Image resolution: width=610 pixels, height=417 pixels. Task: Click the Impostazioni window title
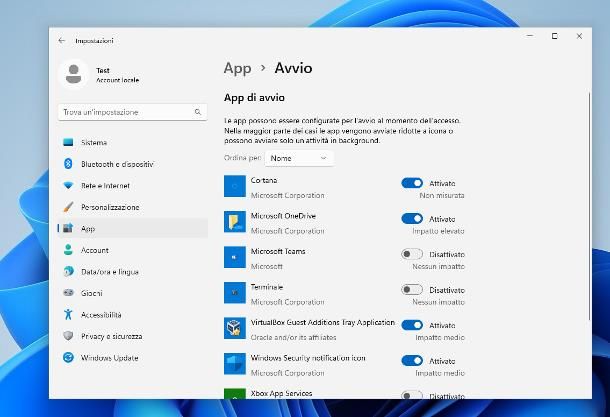(x=95, y=41)
